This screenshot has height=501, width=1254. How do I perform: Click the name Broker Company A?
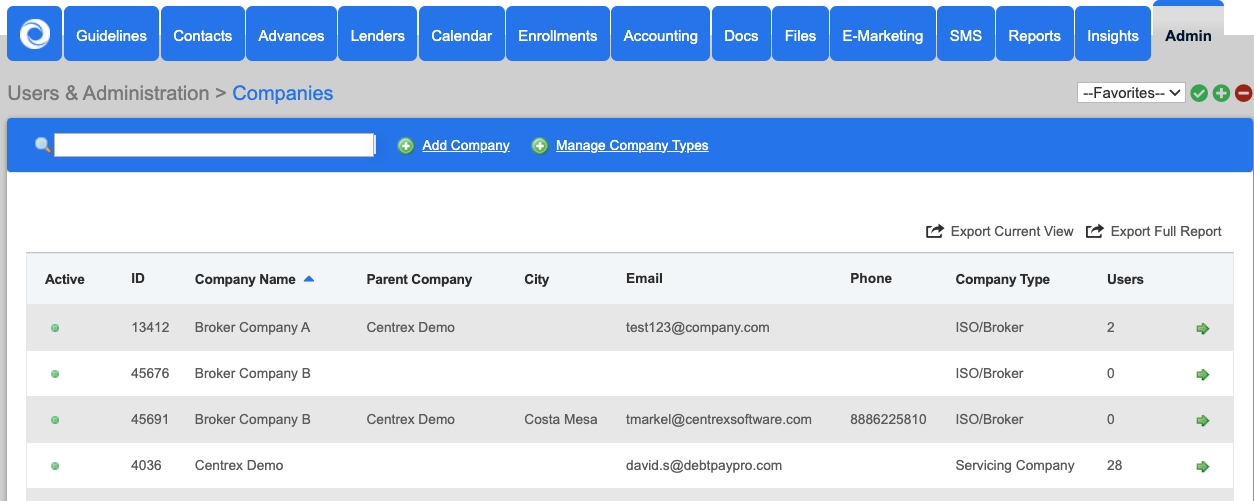pos(252,327)
